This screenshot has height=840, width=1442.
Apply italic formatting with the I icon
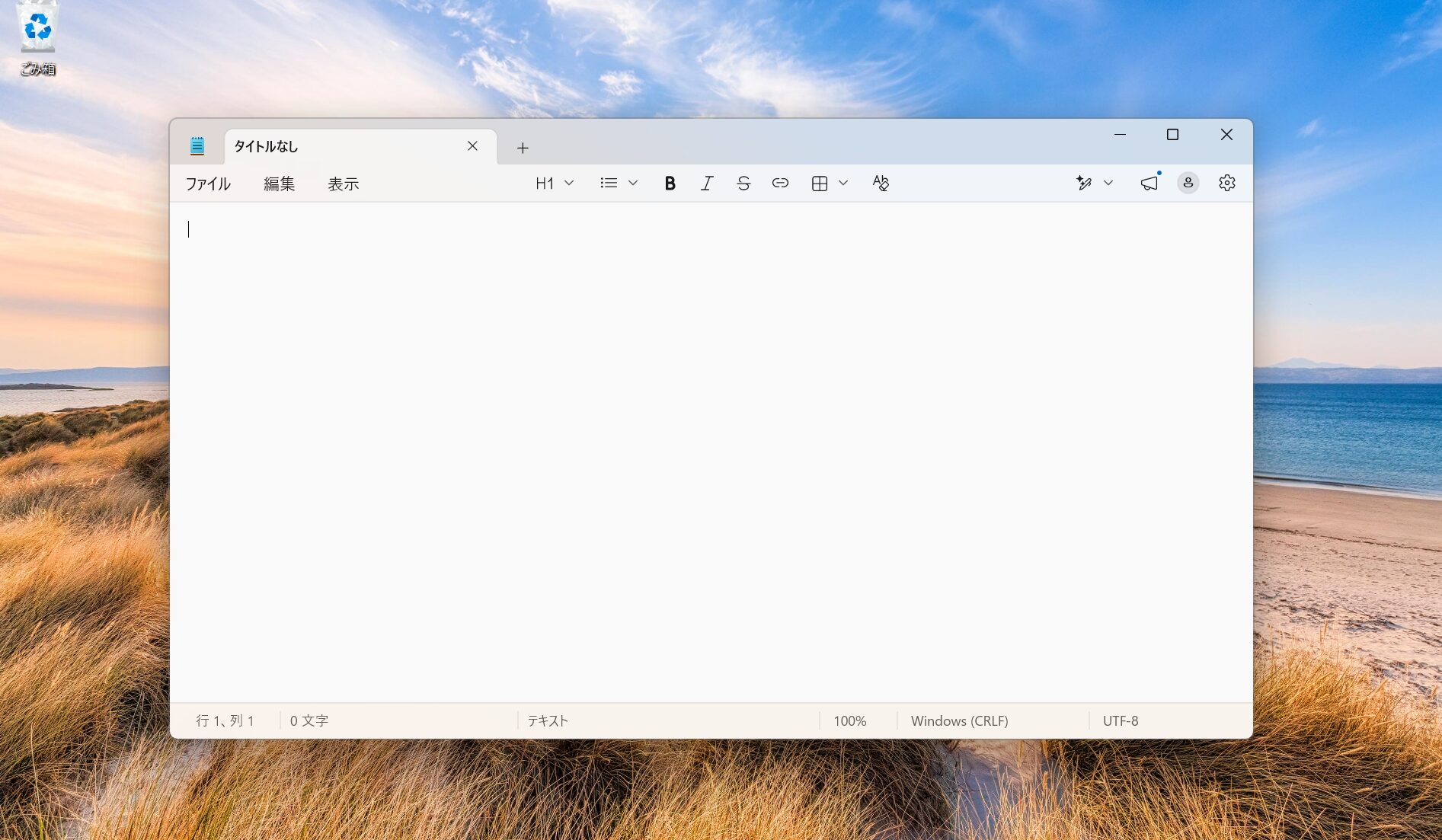pos(706,183)
